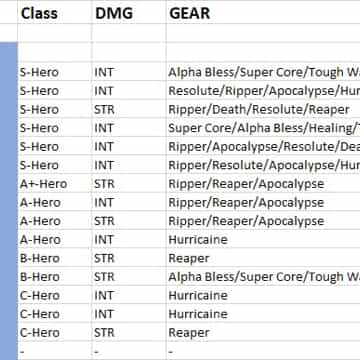The image size is (360, 360).
Task: Click the blue shaded column cell
Action: 9,201
